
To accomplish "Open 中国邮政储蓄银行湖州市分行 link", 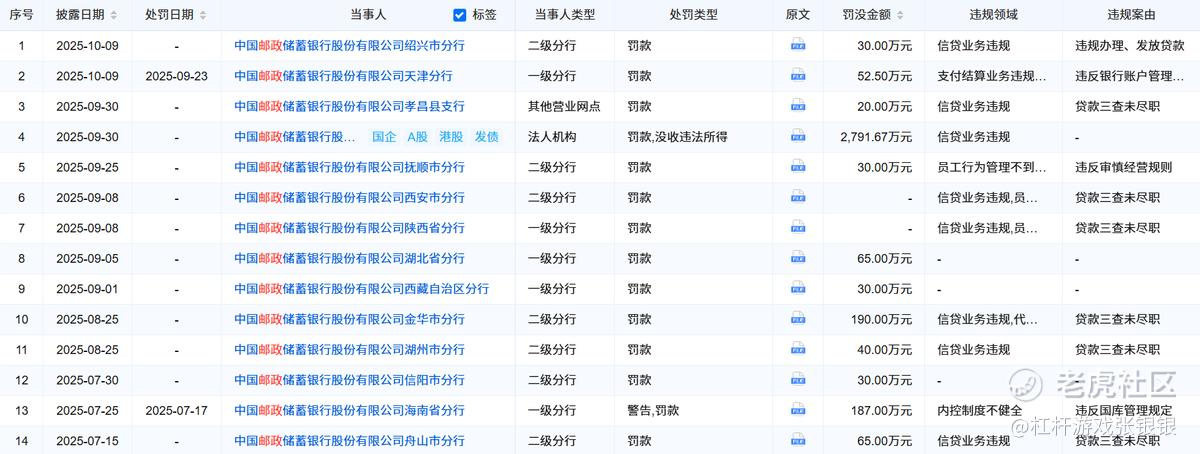I will coord(349,350).
